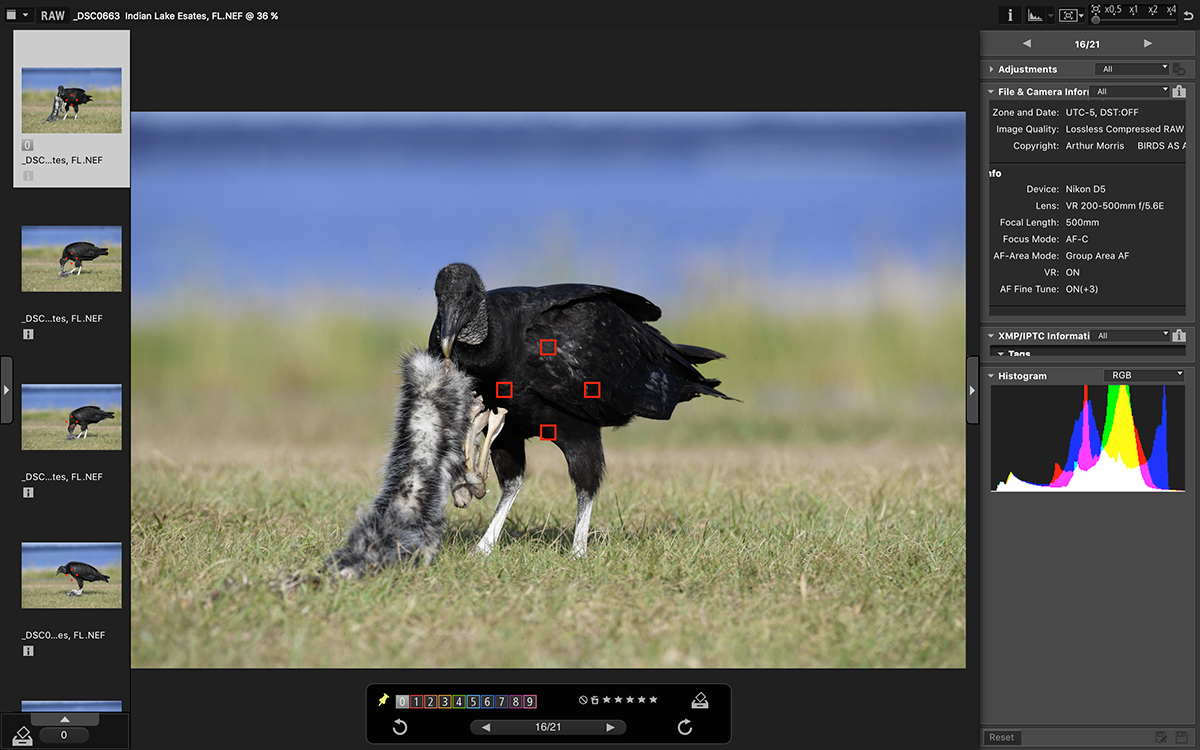Select the fourth filmstrip thumbnail
The width and height of the screenshot is (1200, 750).
(72, 575)
